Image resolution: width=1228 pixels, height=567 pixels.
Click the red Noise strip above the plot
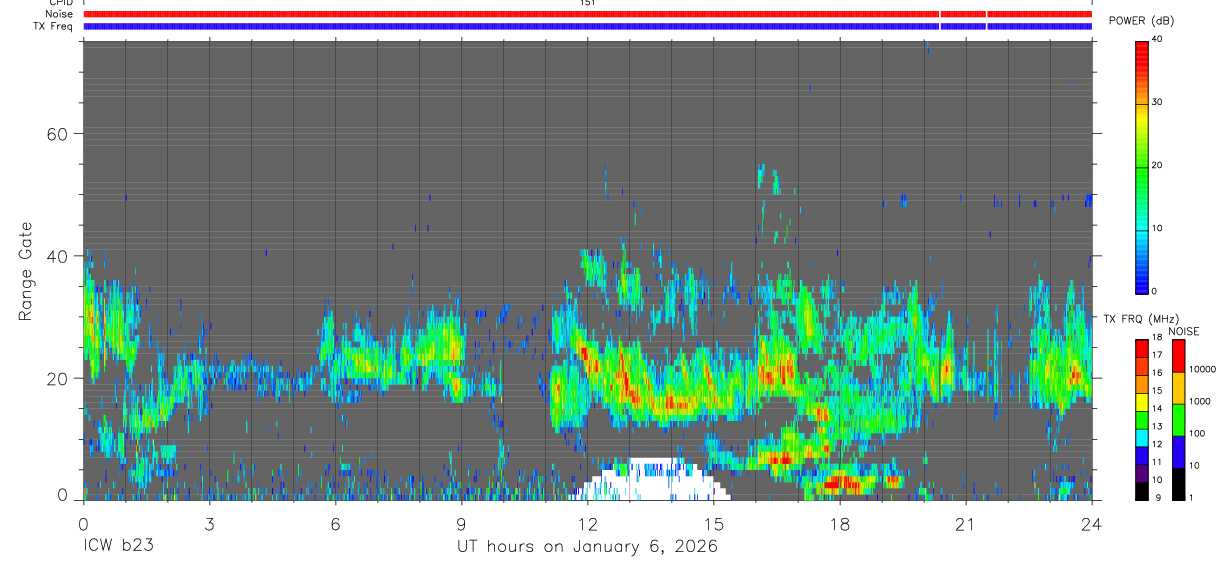click(x=587, y=14)
